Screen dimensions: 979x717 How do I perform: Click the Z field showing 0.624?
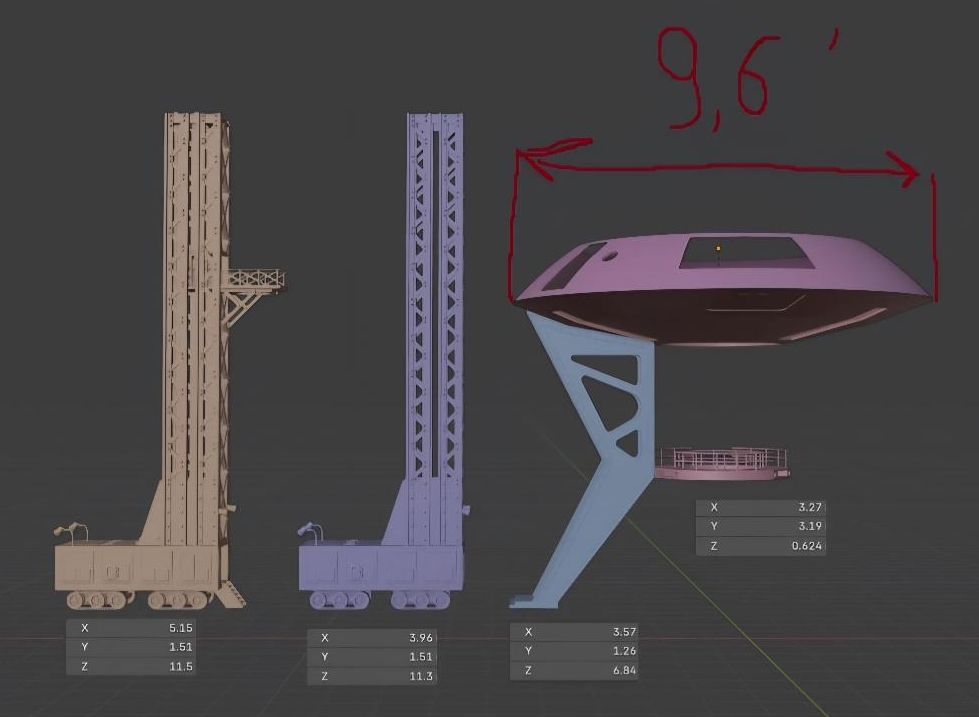[760, 546]
